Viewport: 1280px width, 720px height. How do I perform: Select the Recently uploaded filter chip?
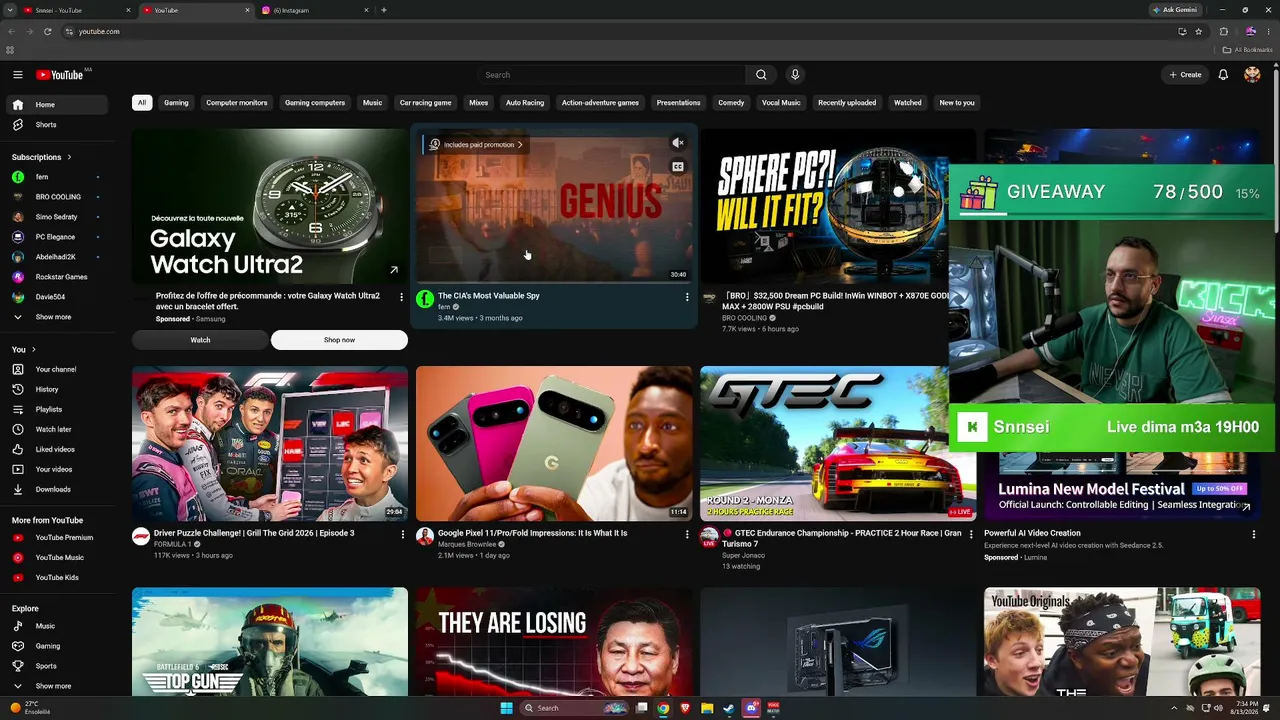847,103
